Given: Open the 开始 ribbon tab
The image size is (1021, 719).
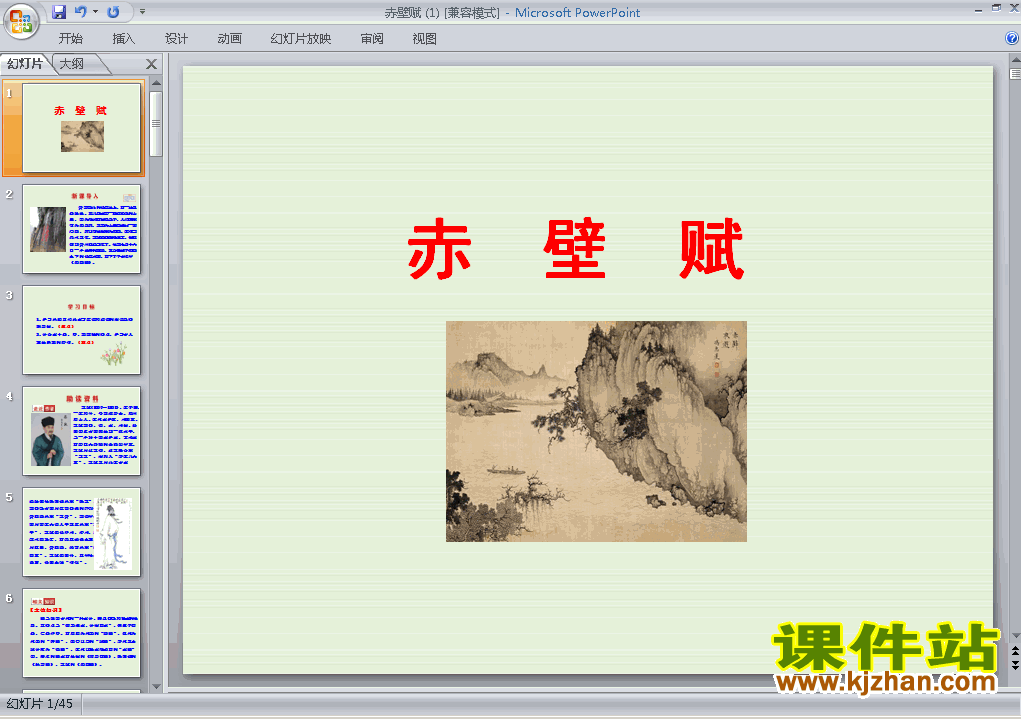Looking at the screenshot, I should click(x=70, y=38).
